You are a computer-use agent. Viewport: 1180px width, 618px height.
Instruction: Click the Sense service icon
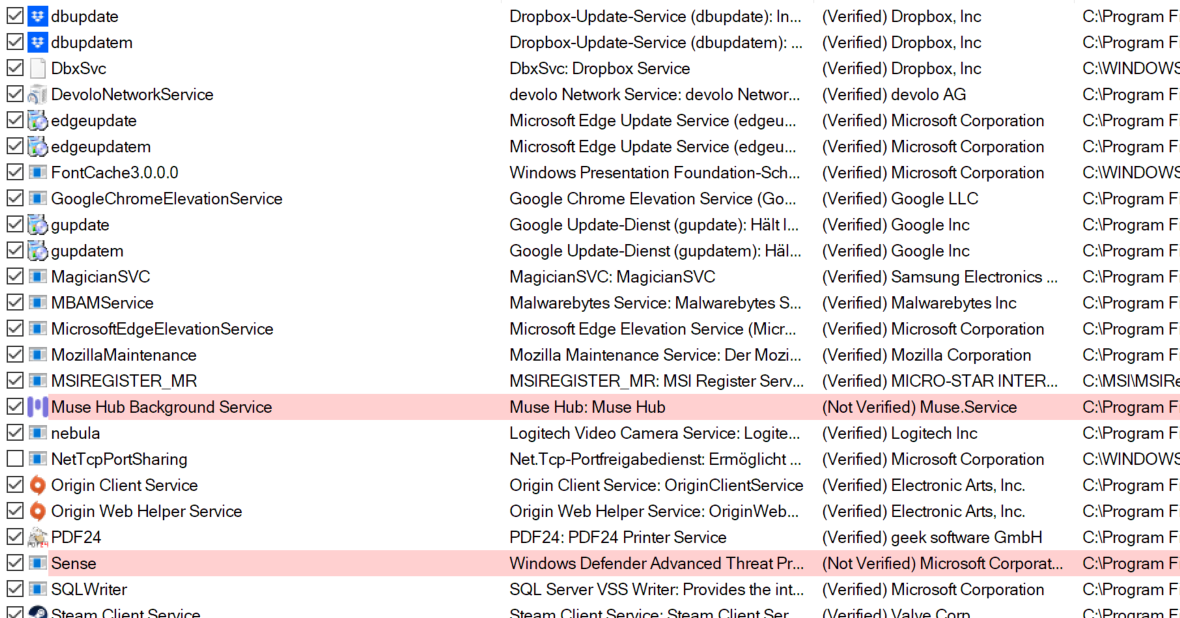[38, 563]
